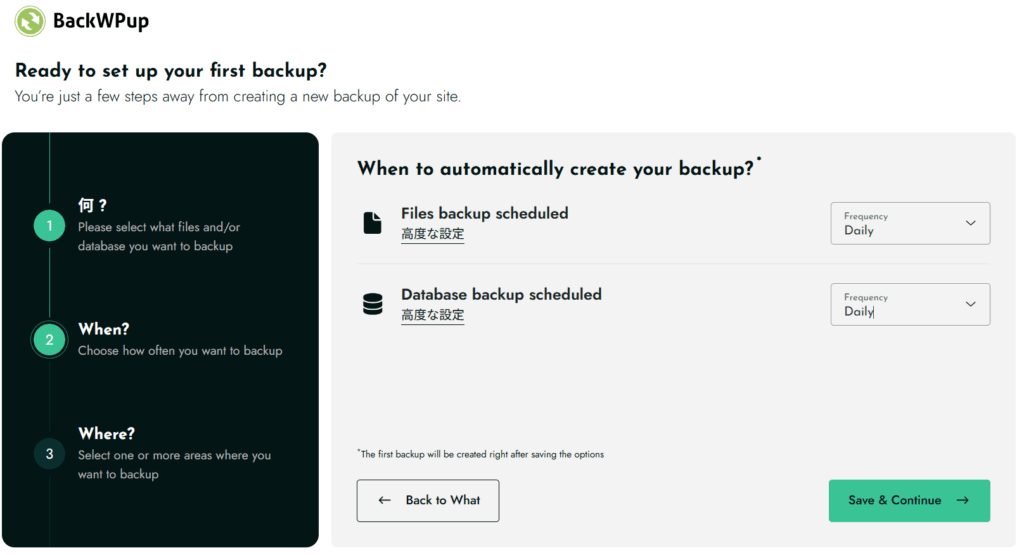Expand the chevron on Database Frequency field
The height and width of the screenshot is (555, 1024).
point(970,304)
